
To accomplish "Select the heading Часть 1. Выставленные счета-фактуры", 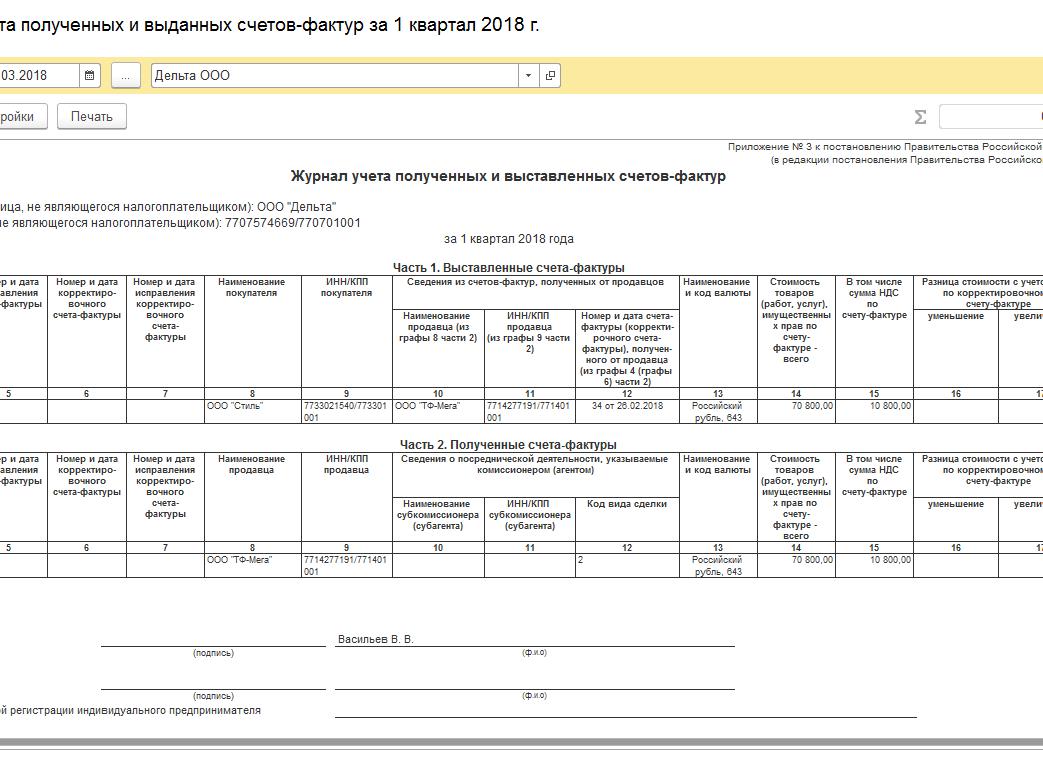I will pos(508,267).
